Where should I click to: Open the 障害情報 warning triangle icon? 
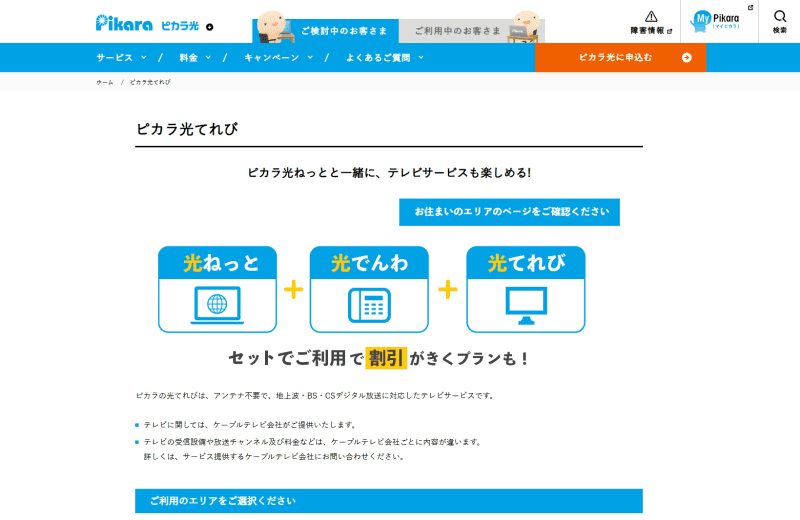coord(651,17)
